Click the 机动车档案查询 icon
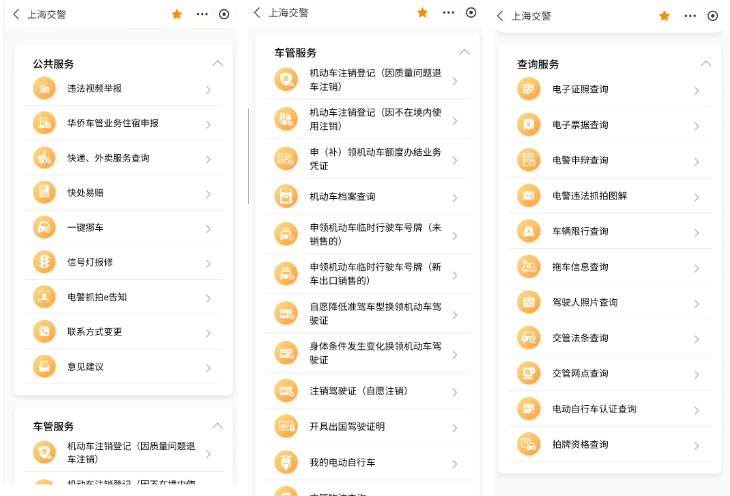 coord(286,197)
